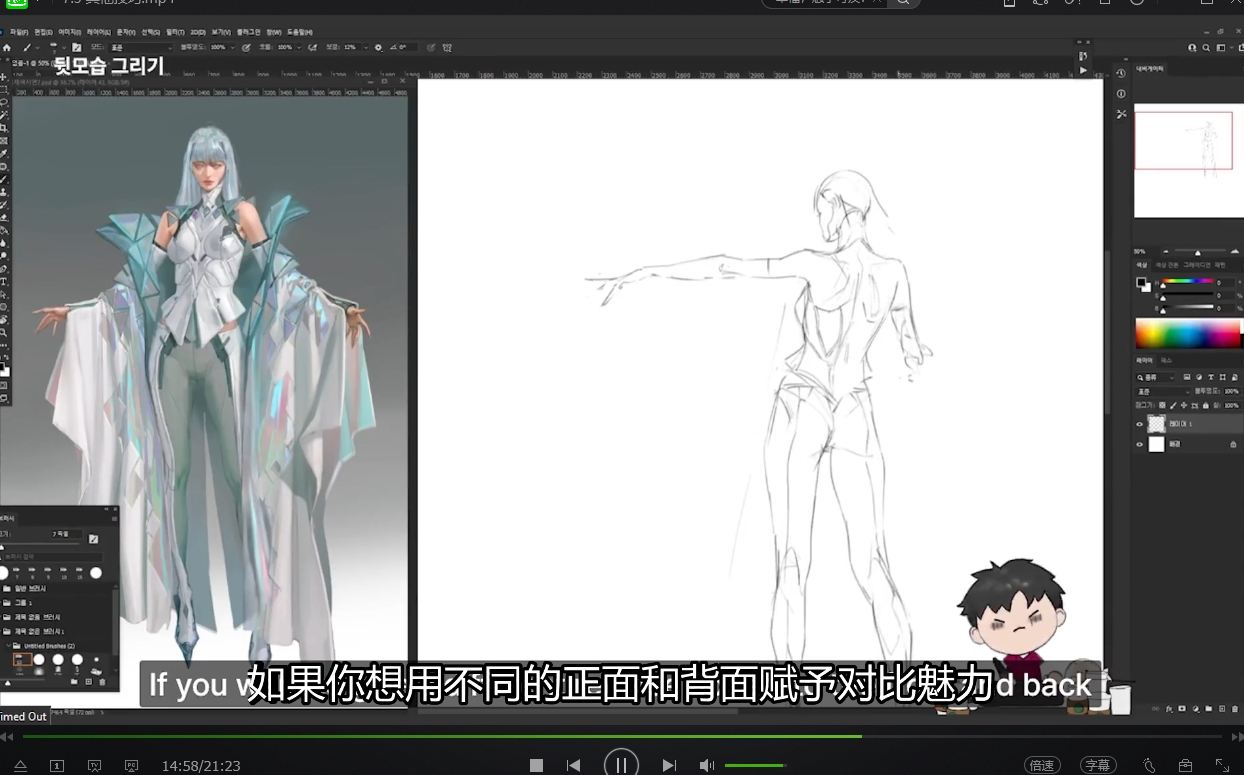
Task: Switch to the 패스 tab in the Layers panel
Action: [x=1166, y=360]
